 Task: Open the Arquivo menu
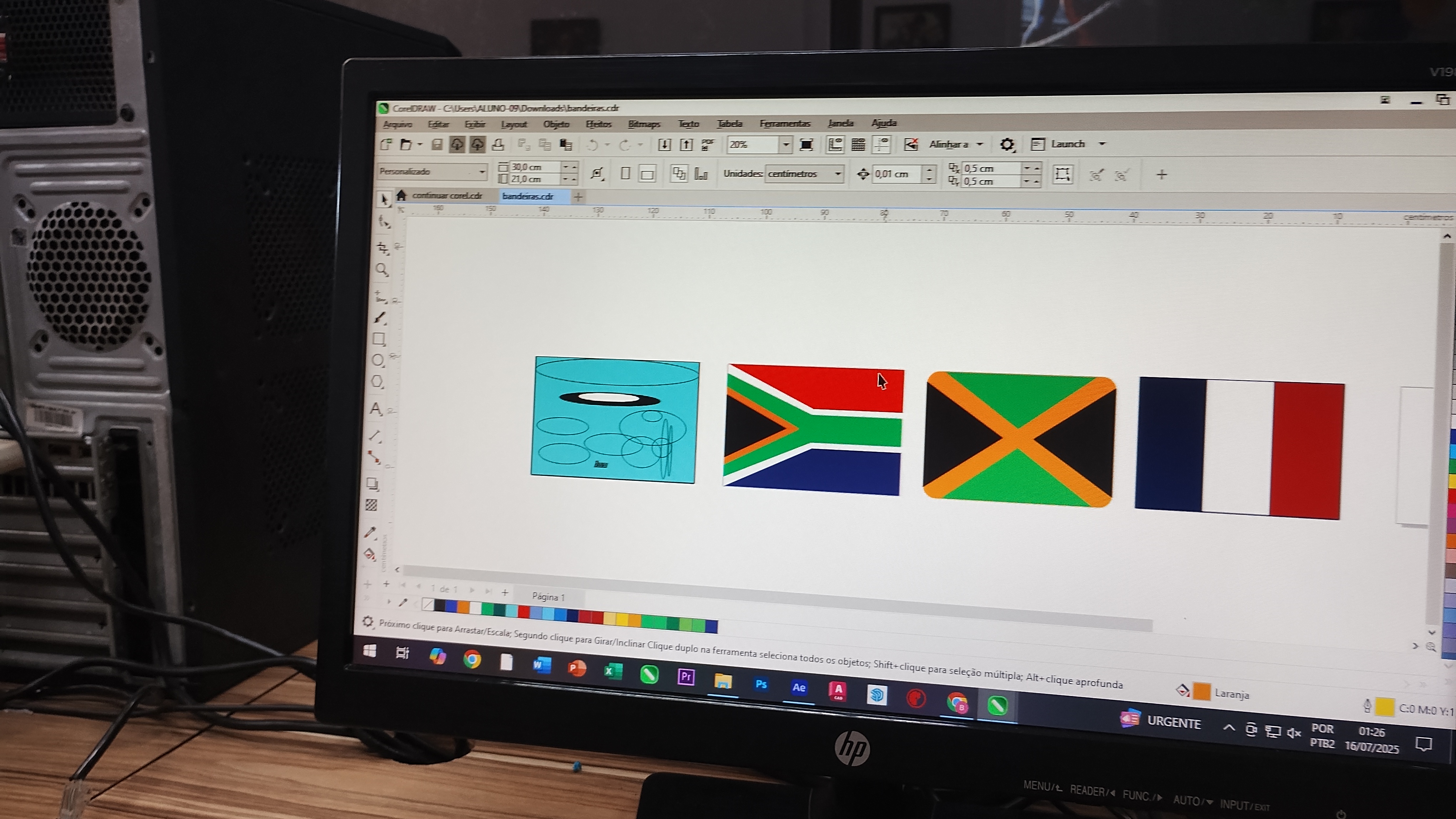click(x=398, y=124)
